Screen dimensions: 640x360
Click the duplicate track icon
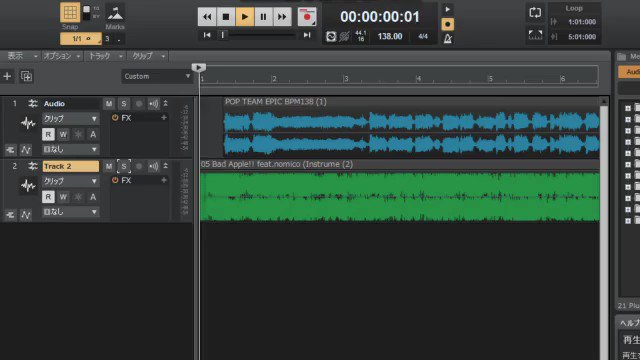[27, 76]
